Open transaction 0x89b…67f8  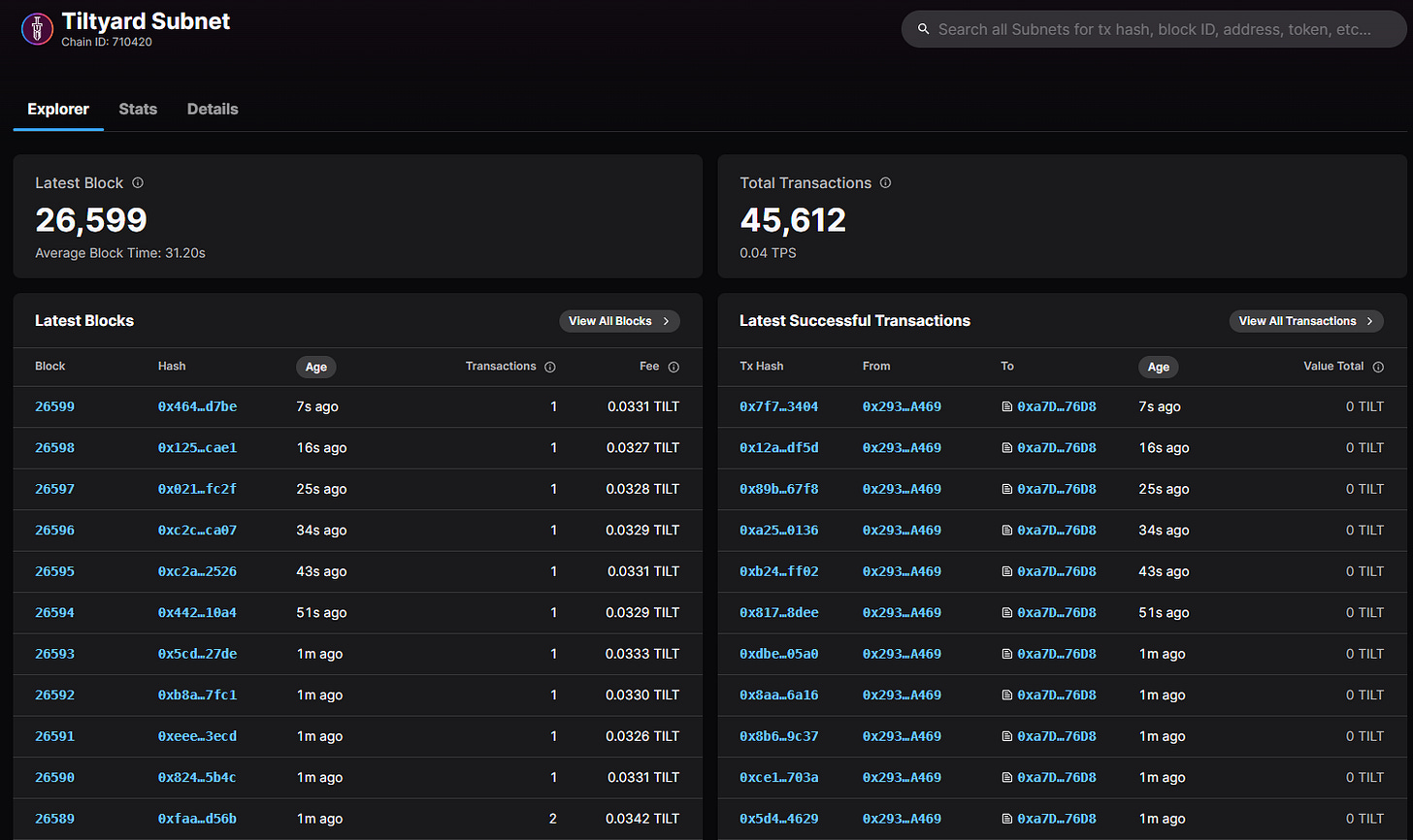tap(778, 489)
